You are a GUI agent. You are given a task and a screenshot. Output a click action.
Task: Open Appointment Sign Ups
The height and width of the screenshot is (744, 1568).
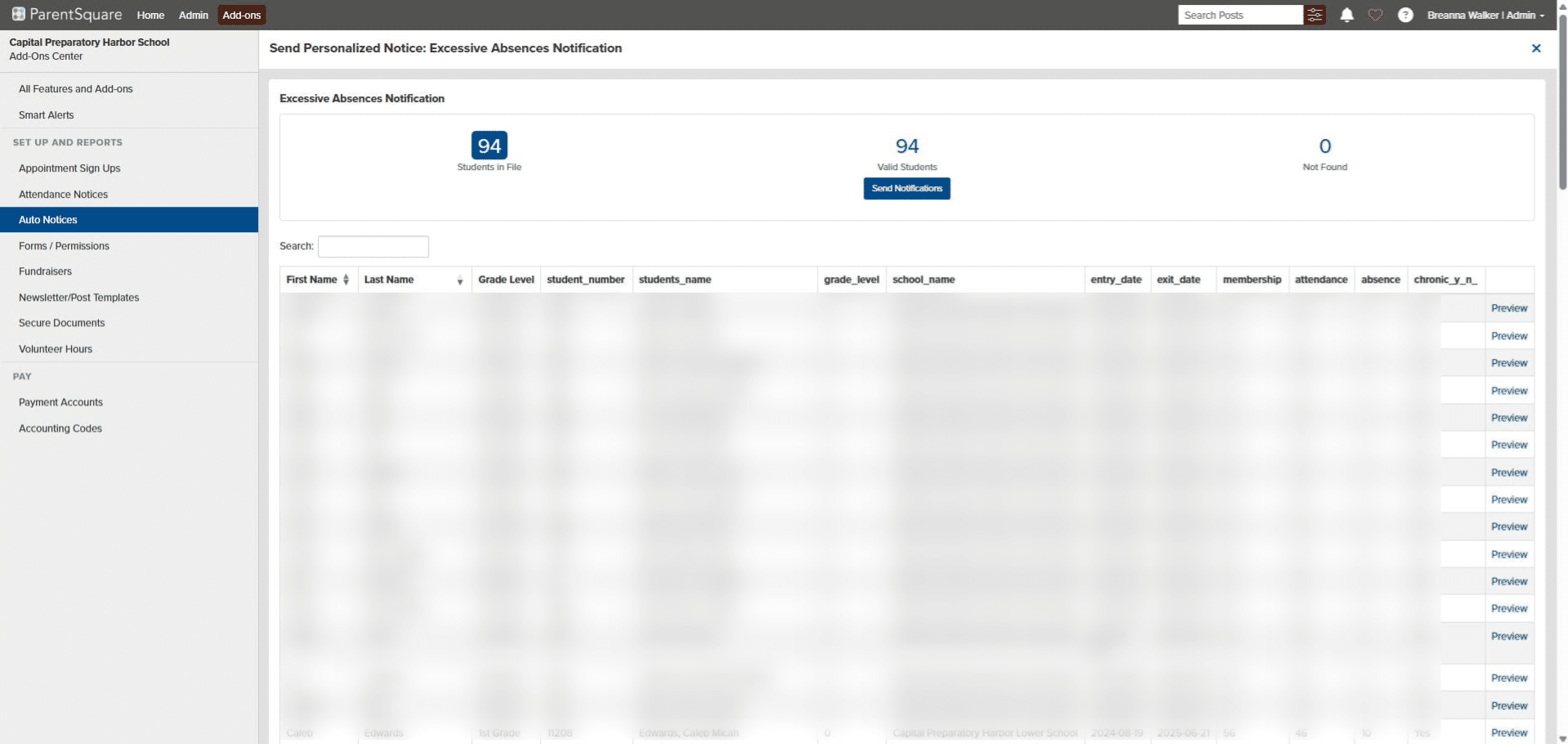tap(69, 168)
